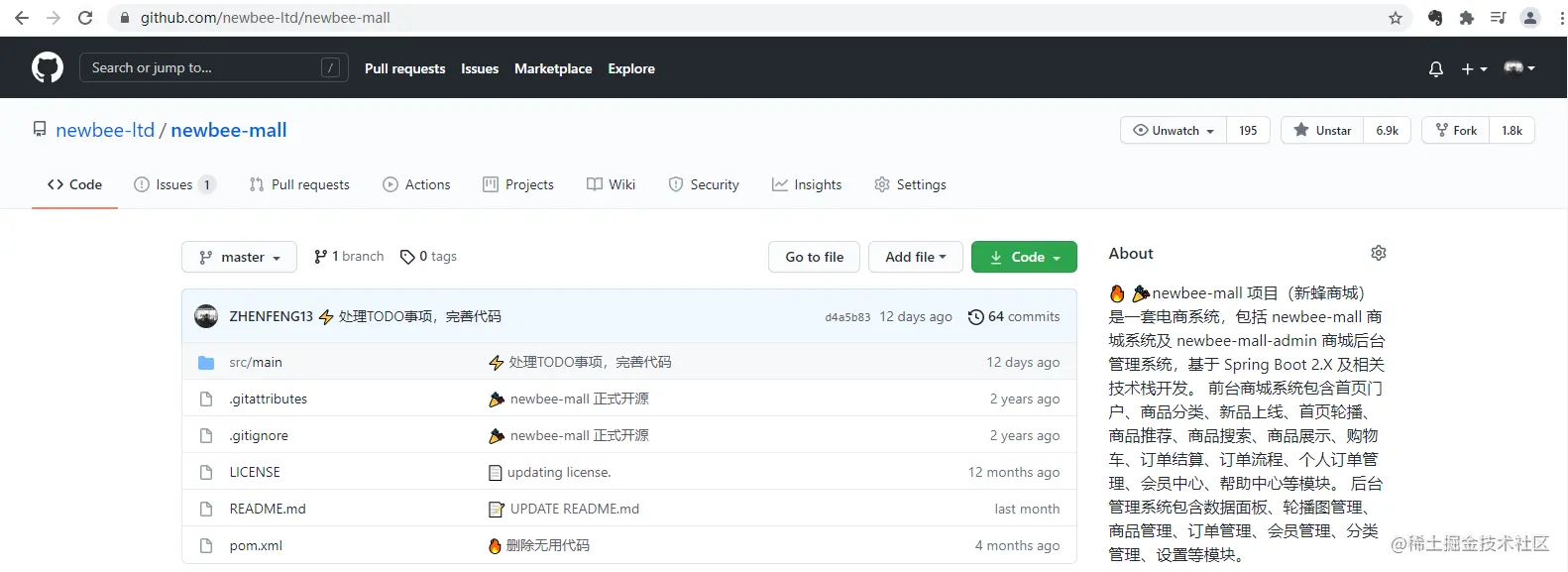The width and height of the screenshot is (1568, 572).
Task: Click the README.md file icon
Action: click(x=206, y=509)
